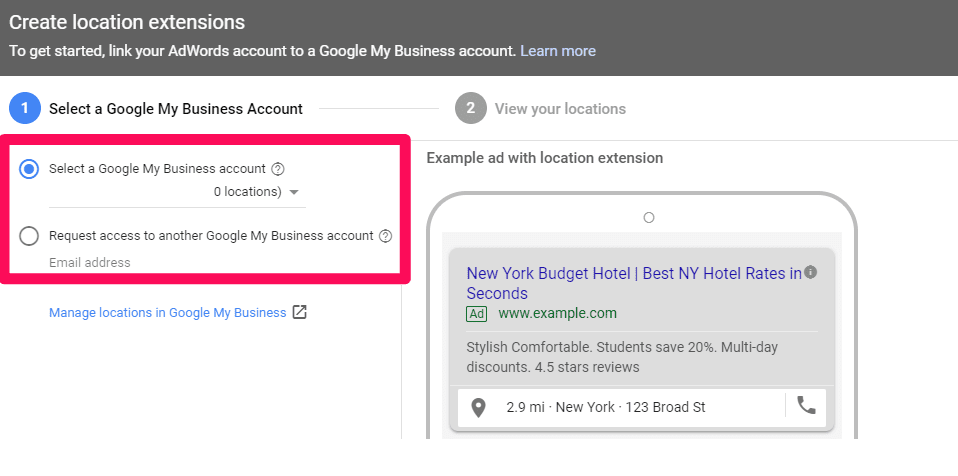This screenshot has width=958, height=476.
Task: Click help icon beside 'Select a Google My Business account'
Action: (x=278, y=169)
